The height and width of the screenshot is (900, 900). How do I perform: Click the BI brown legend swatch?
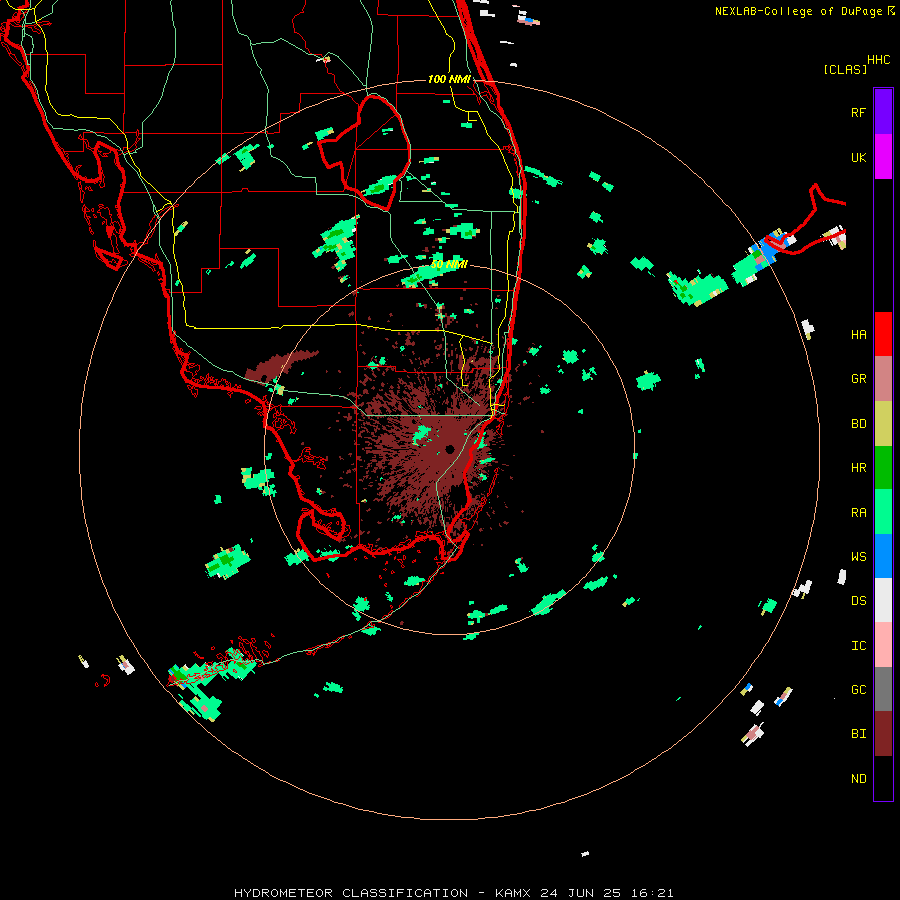(x=883, y=734)
